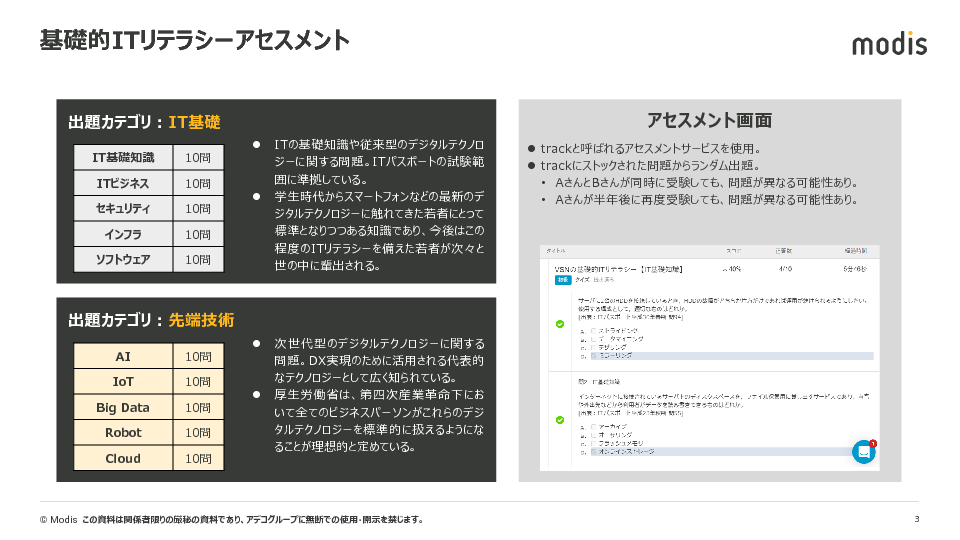
Task: Click the blue 初級 level badge
Action: coord(562,281)
